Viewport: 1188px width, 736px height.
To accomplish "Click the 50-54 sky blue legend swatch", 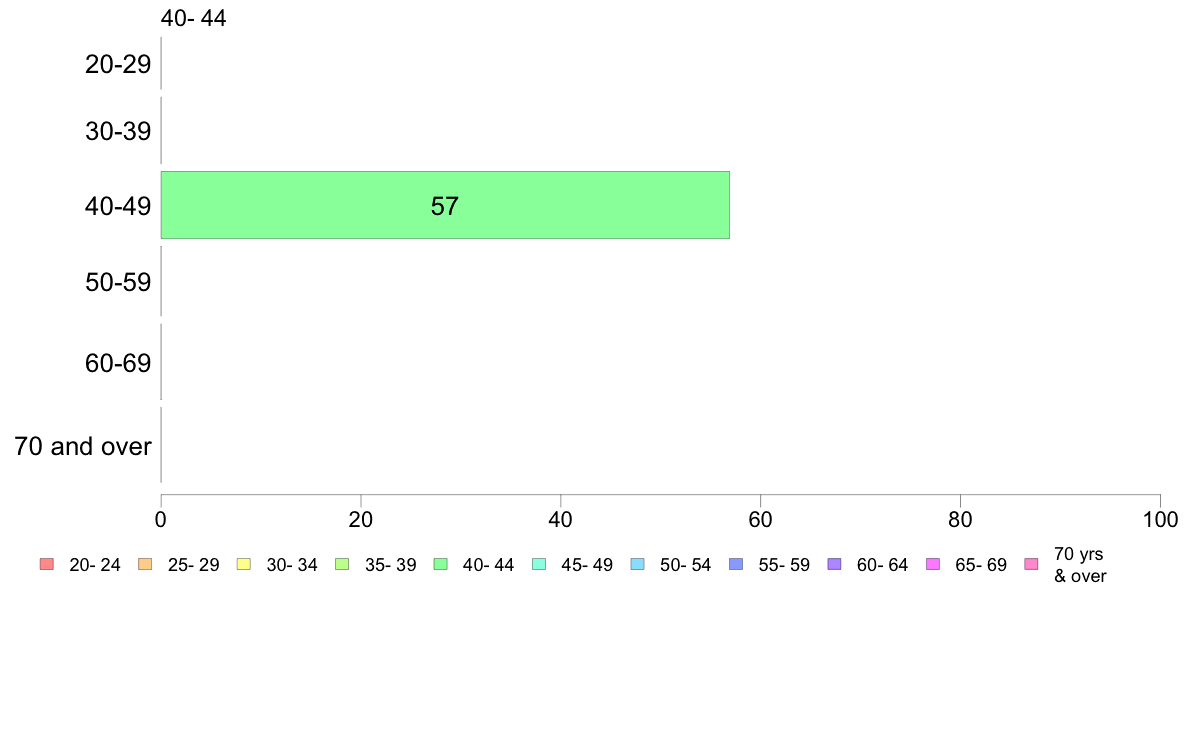I will (637, 564).
